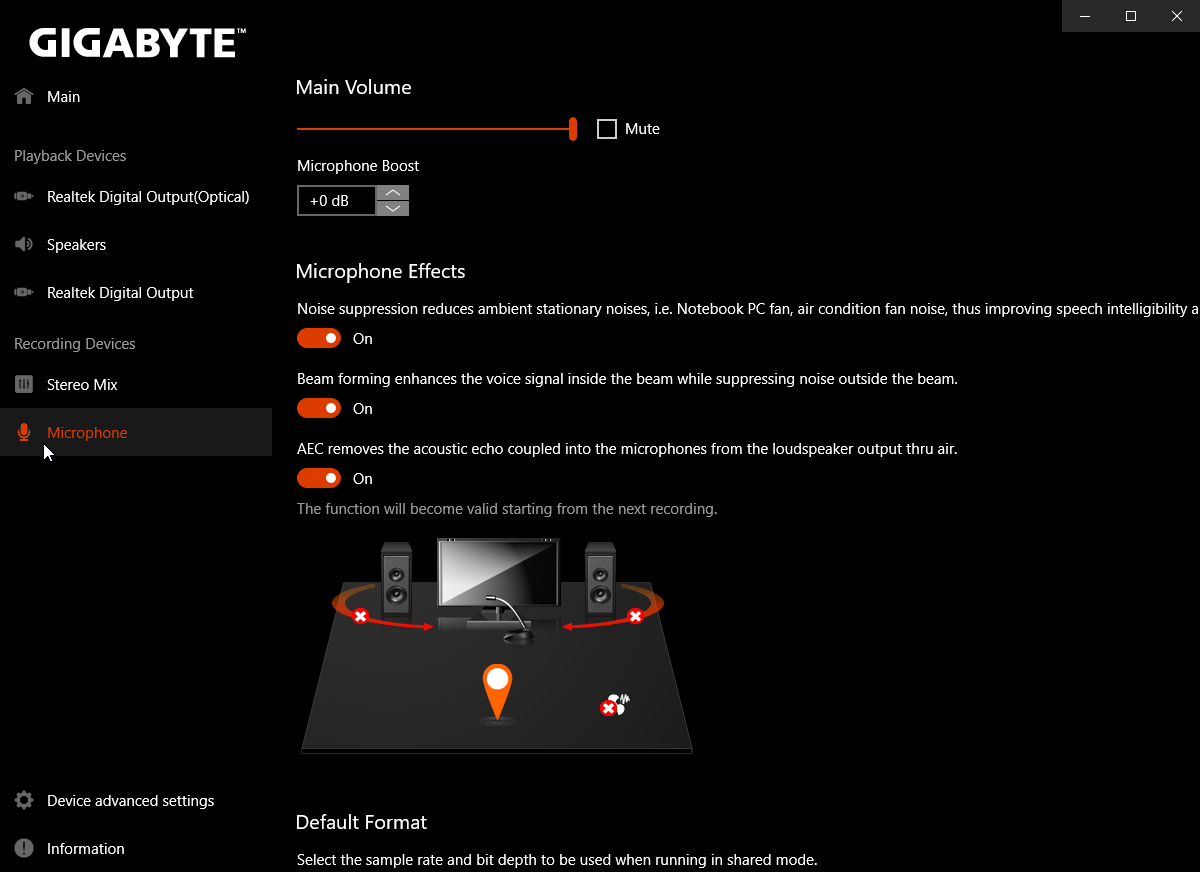The width and height of the screenshot is (1200, 872).
Task: Select the Microphone recording device
Action: click(x=136, y=433)
